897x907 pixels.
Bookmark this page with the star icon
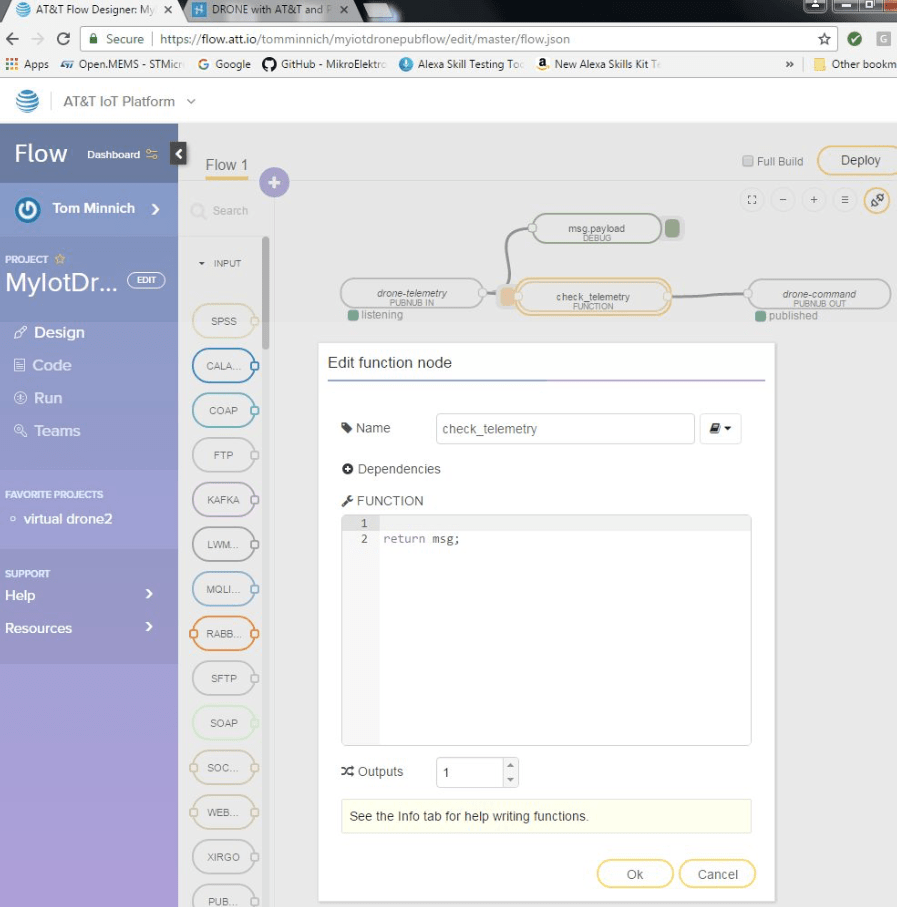click(824, 39)
